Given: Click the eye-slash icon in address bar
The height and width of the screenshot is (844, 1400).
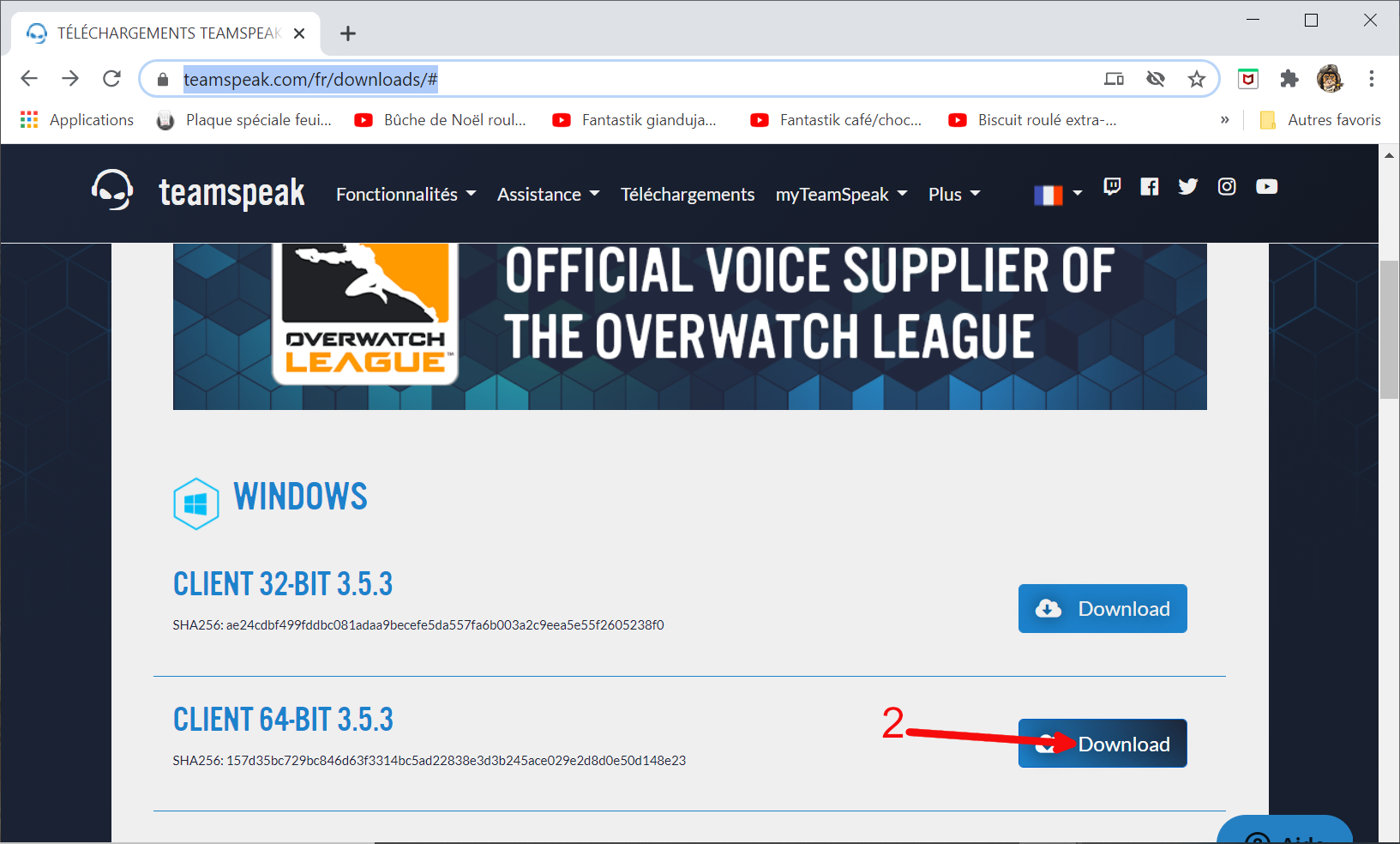Looking at the screenshot, I should coord(1156,79).
